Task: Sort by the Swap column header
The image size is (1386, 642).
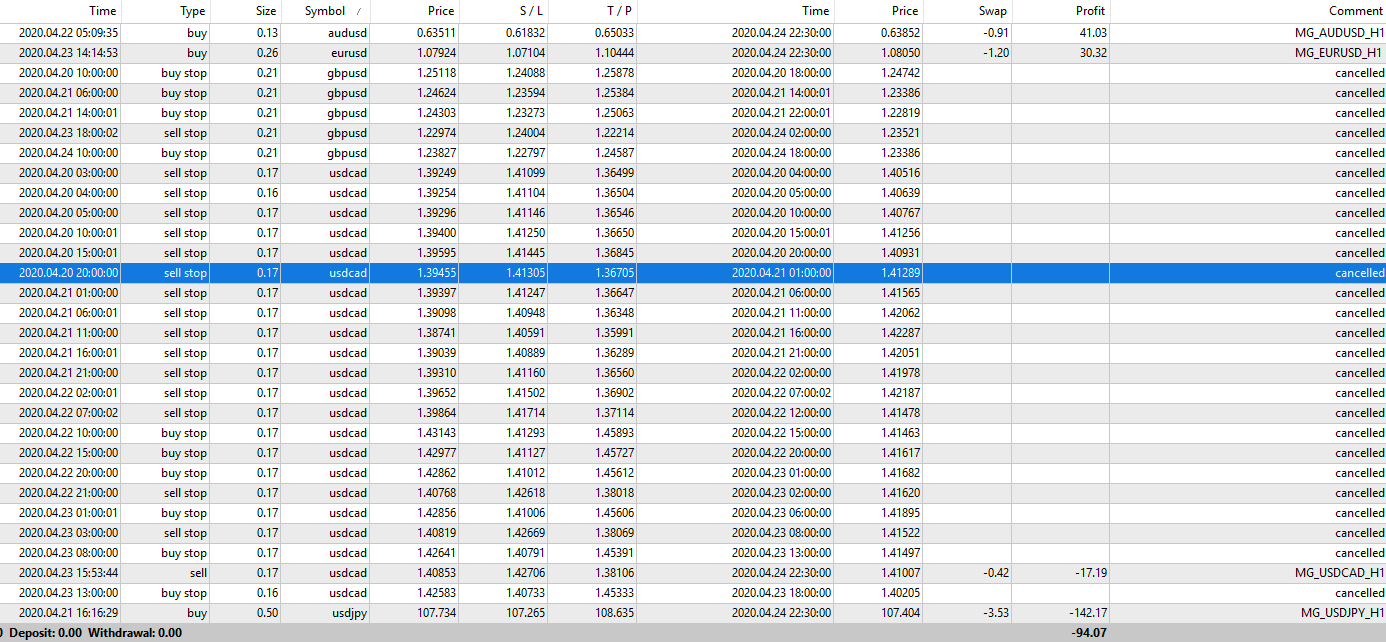Action: [993, 11]
